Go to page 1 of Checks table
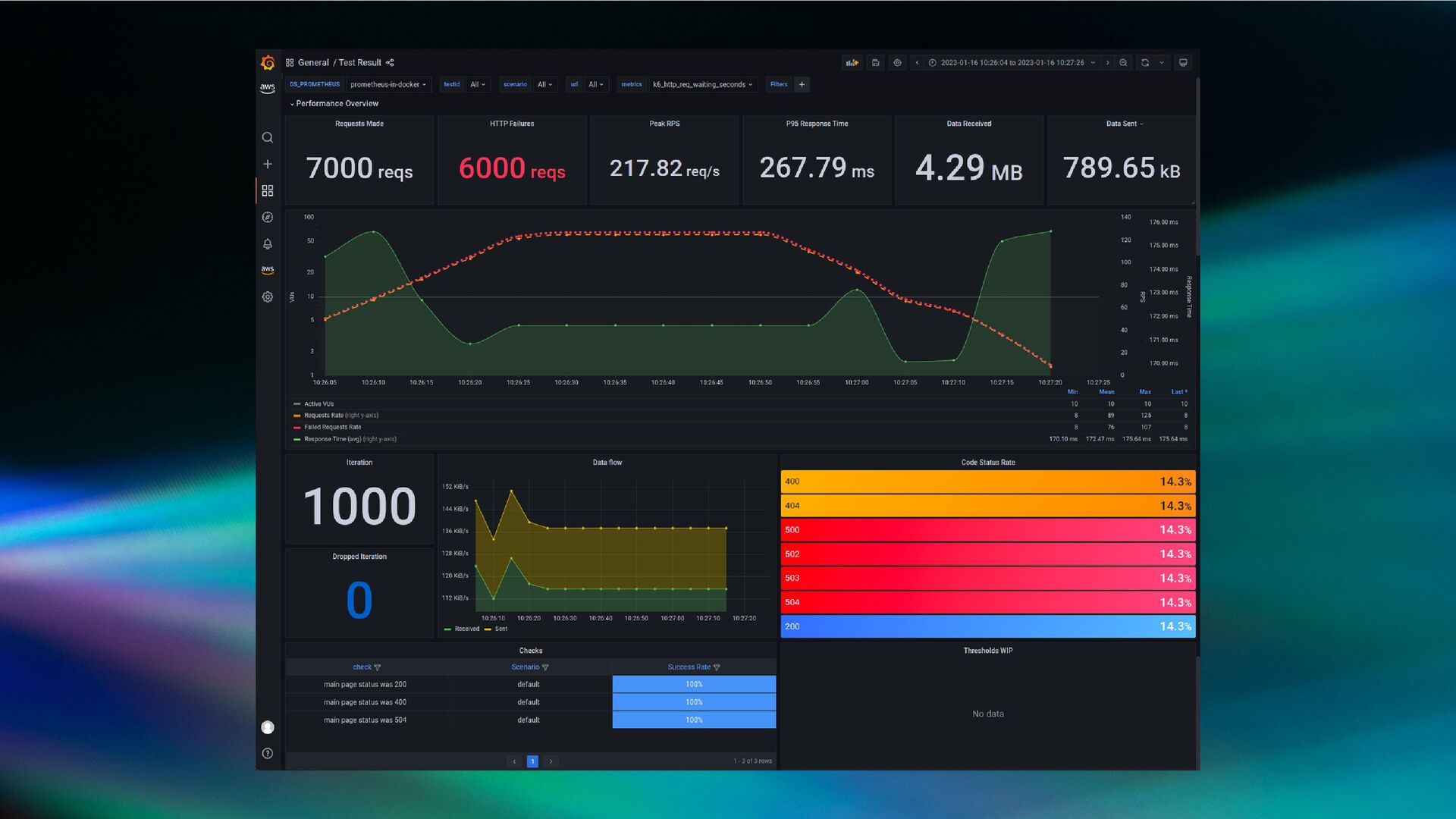The width and height of the screenshot is (1456, 819). pyautogui.click(x=532, y=761)
